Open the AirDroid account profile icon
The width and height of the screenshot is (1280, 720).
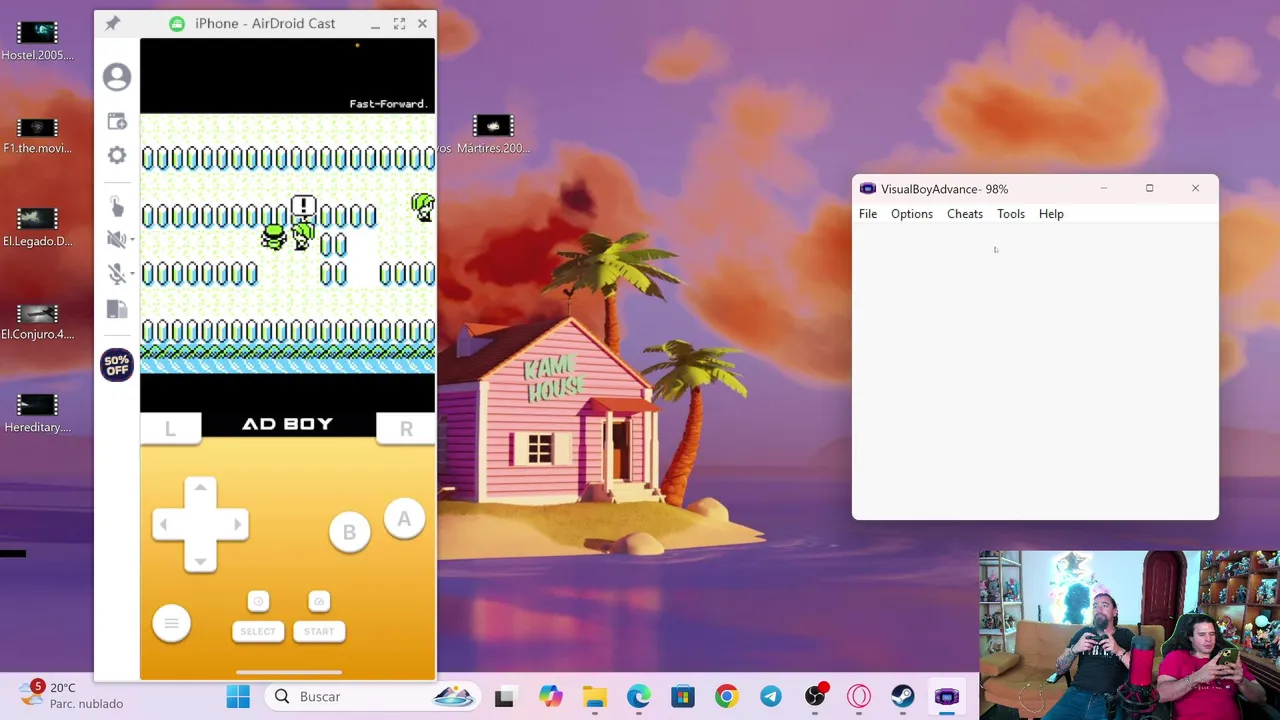117,77
